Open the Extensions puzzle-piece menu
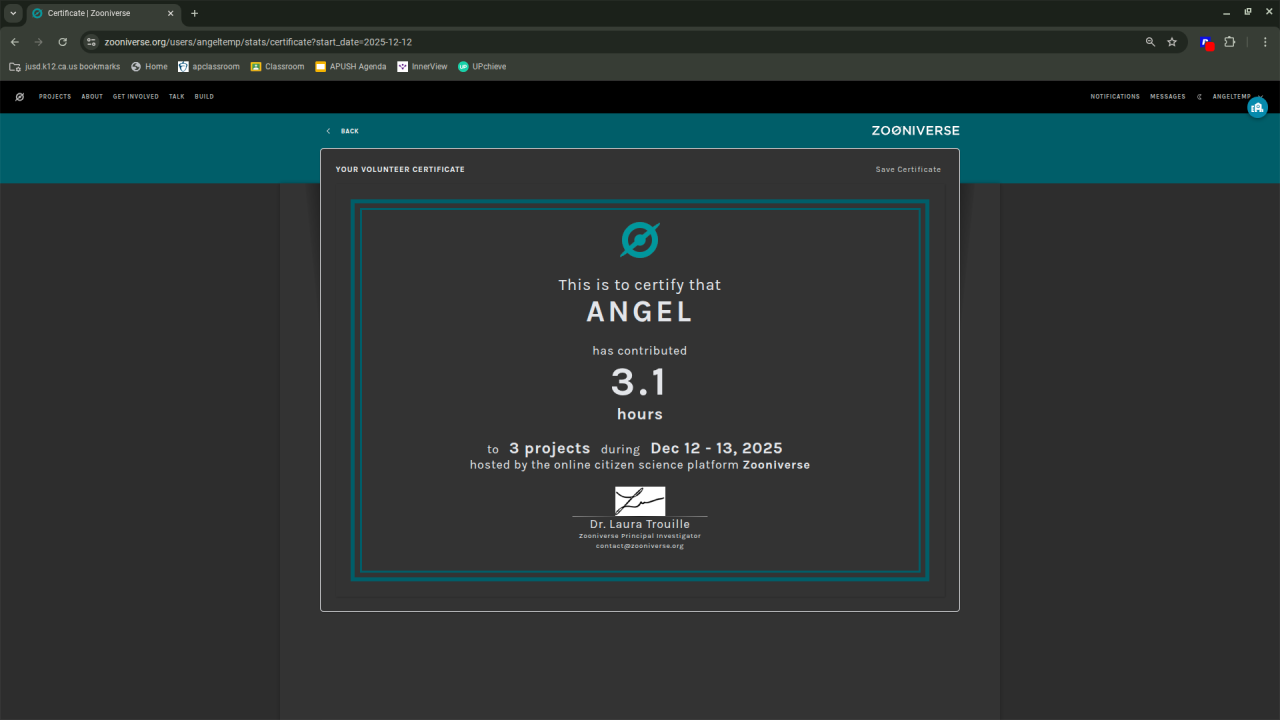This screenshot has width=1280, height=720. pyautogui.click(x=1230, y=42)
